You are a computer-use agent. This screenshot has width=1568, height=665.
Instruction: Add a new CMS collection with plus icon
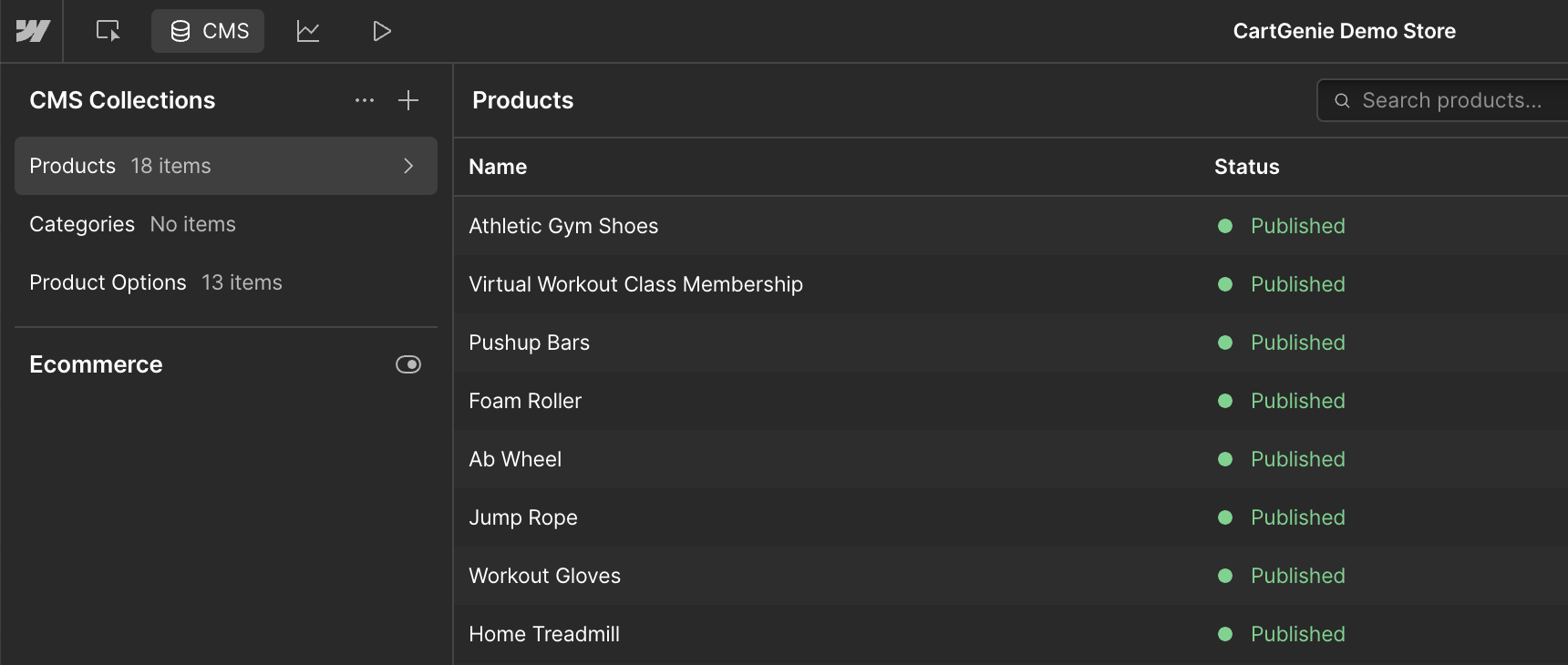[408, 100]
